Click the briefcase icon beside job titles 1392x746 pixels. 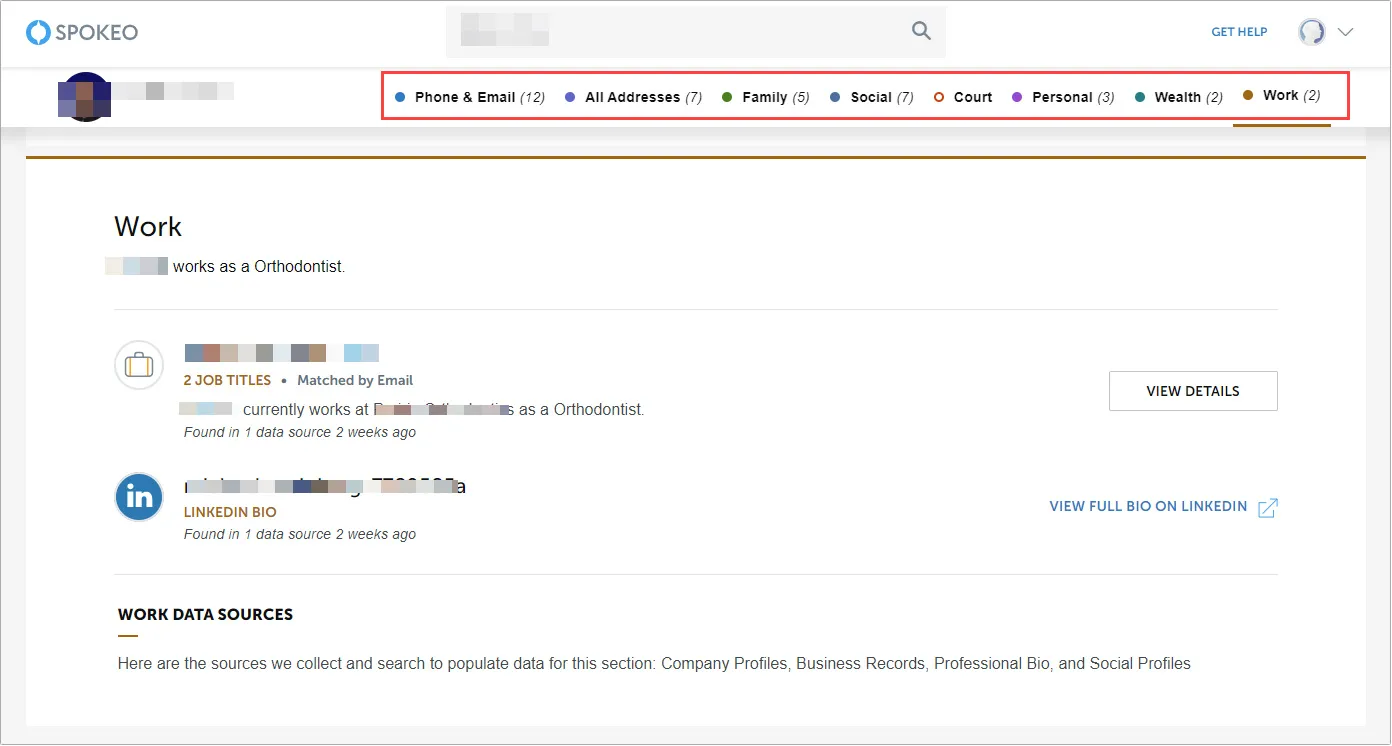click(138, 365)
